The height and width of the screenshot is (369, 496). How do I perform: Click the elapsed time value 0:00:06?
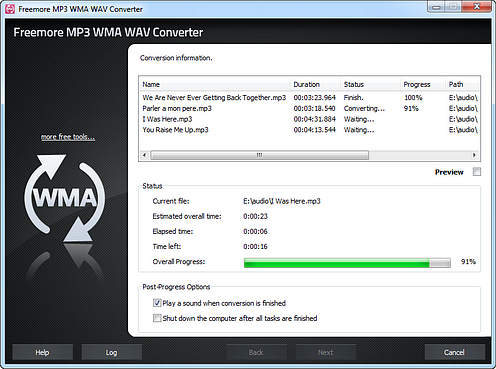tap(255, 231)
